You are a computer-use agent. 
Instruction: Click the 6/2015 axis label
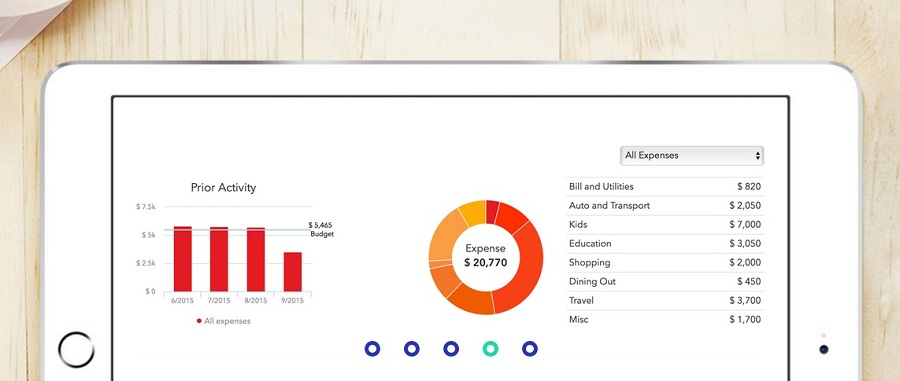click(x=183, y=301)
